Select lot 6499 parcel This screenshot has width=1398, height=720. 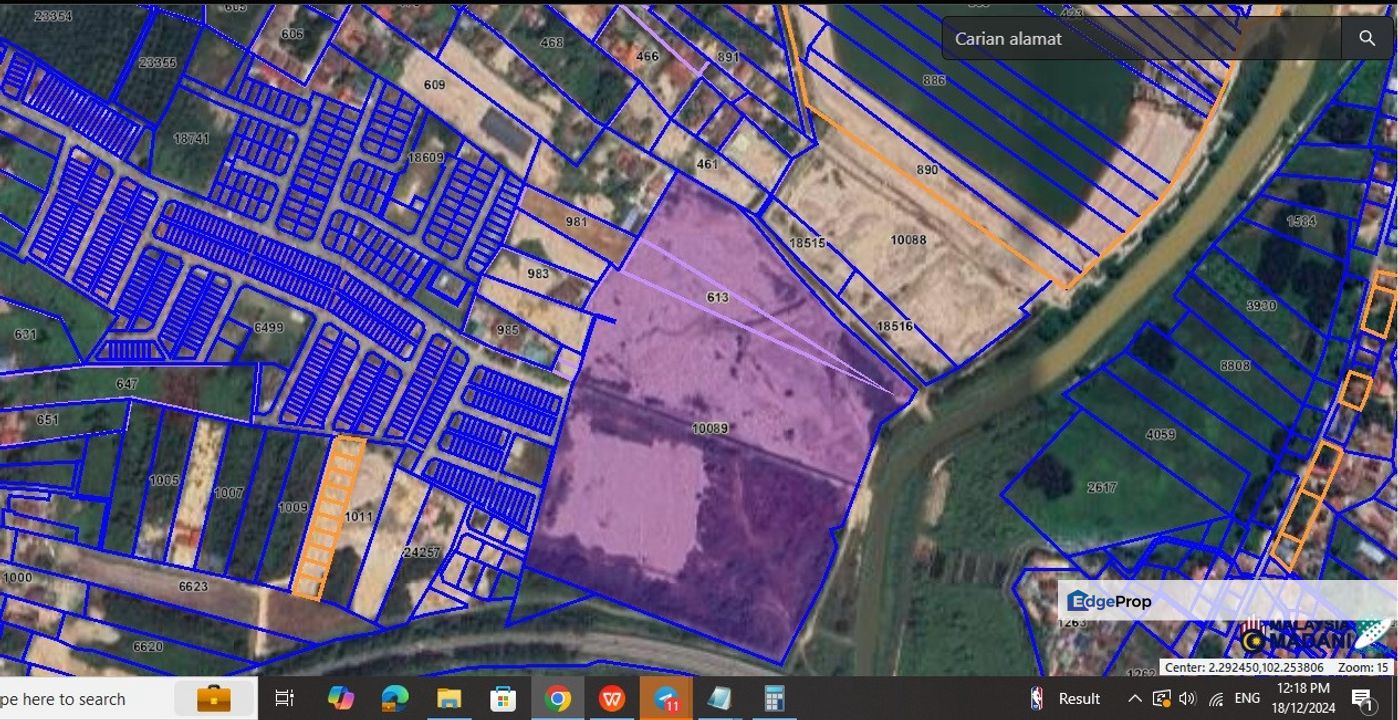coord(269,327)
